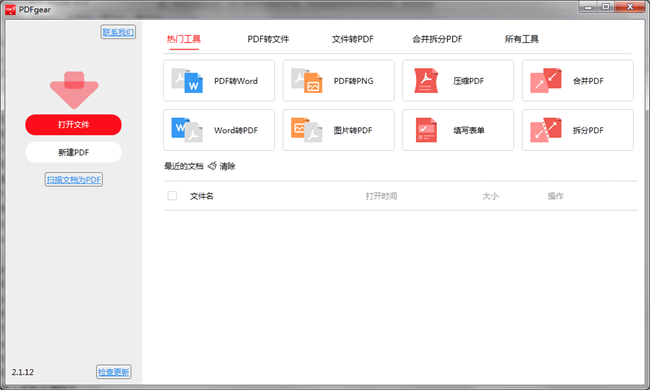Click the 最近的文档 heading
650x390 pixels.
pyautogui.click(x=184, y=166)
